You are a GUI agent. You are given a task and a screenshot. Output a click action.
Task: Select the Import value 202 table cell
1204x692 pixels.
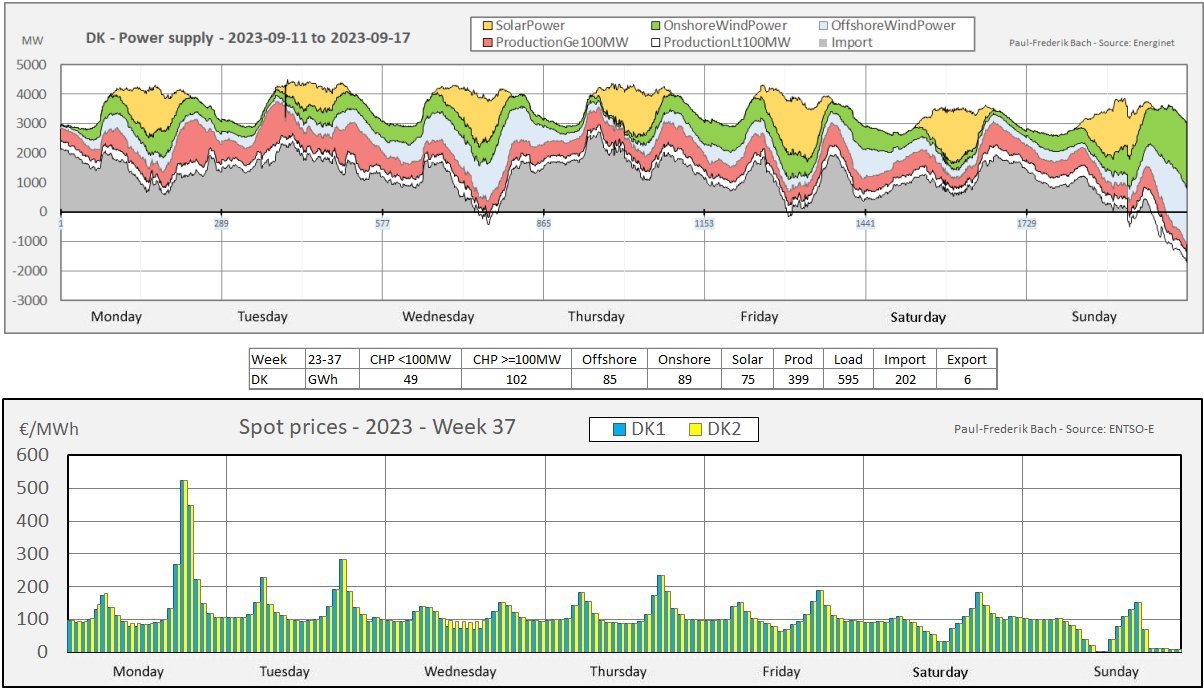coord(903,379)
